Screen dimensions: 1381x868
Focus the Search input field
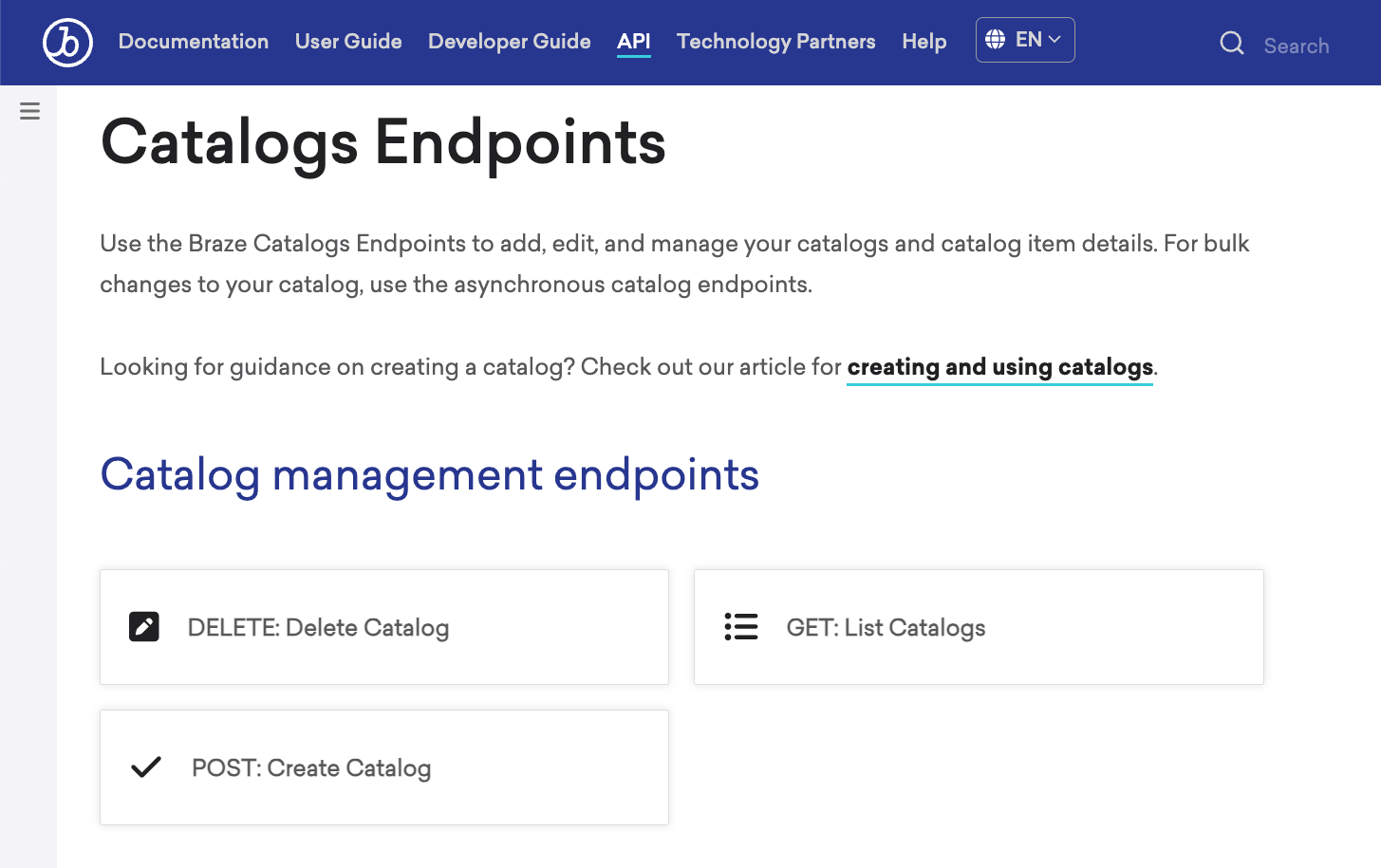[1296, 46]
